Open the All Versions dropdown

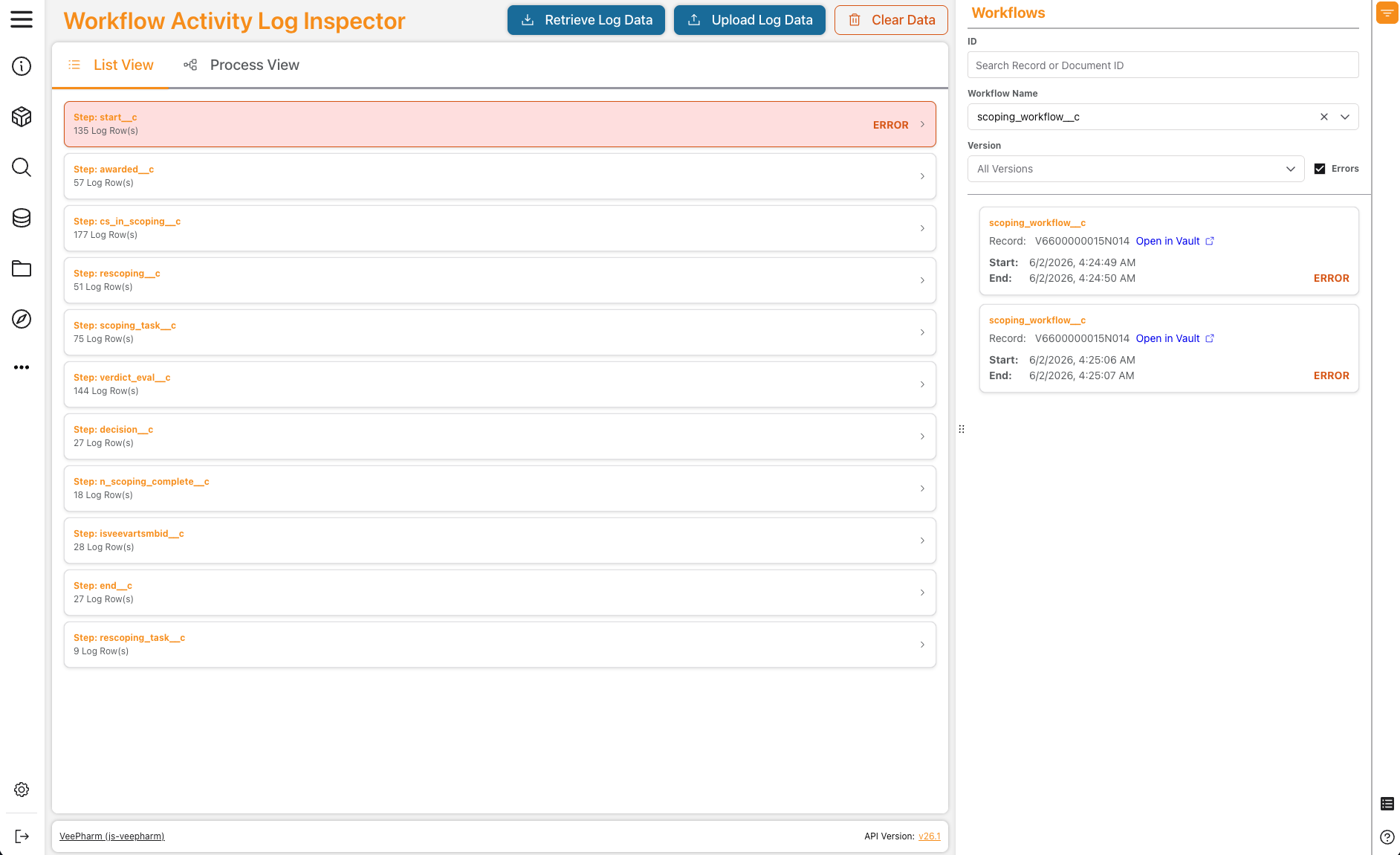1135,169
